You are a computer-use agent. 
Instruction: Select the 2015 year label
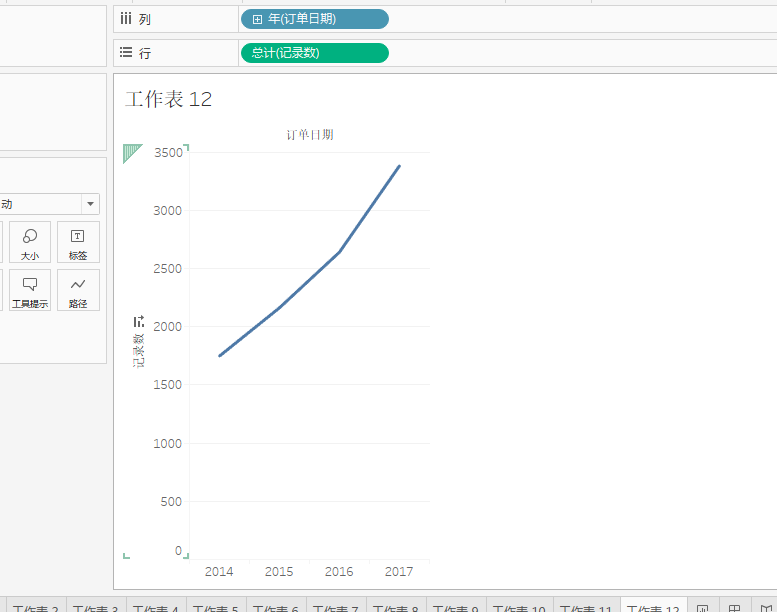pos(279,572)
